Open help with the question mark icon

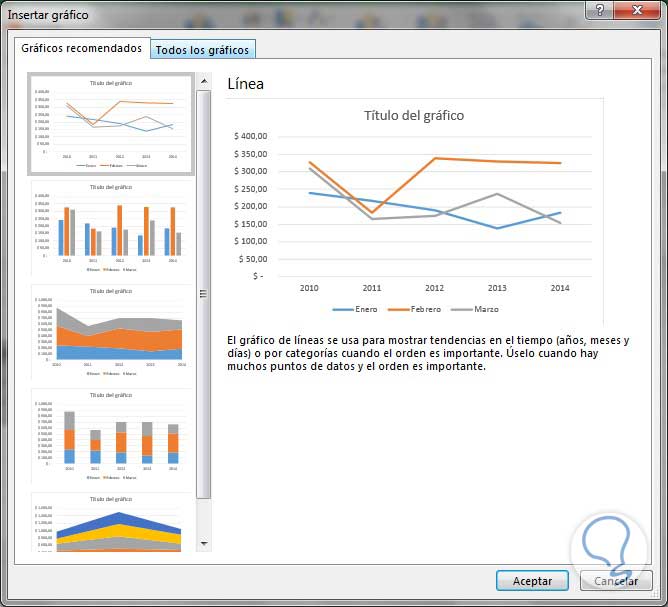tap(600, 10)
